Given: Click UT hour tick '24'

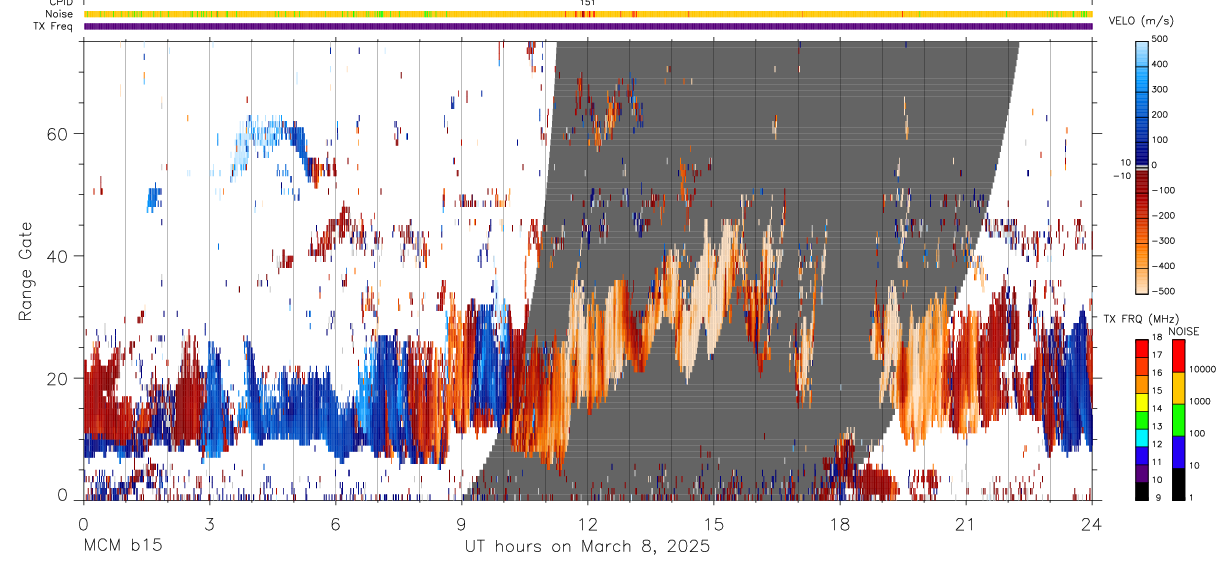Looking at the screenshot, I should tap(1092, 522).
